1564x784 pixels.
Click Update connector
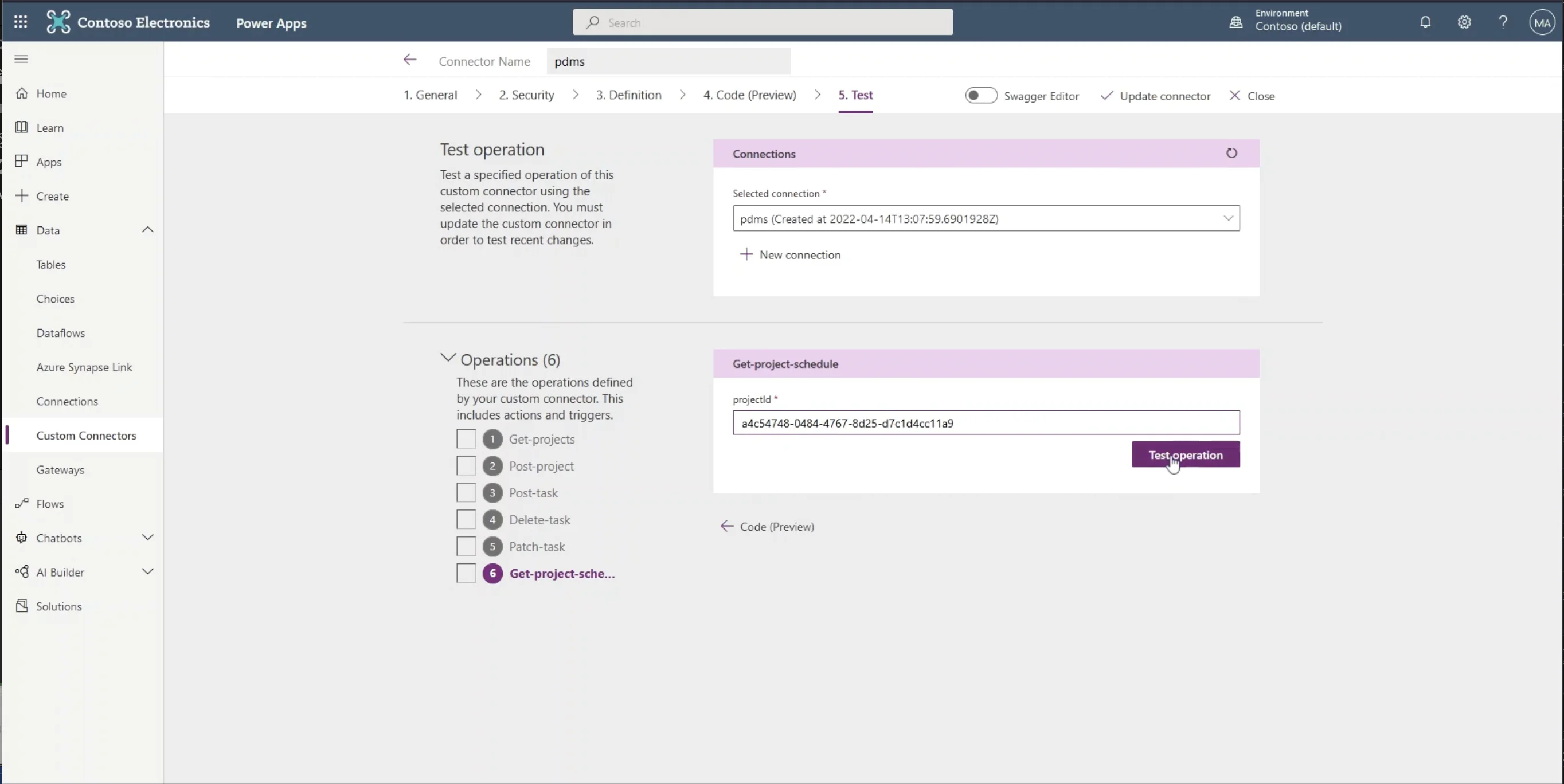(x=1155, y=96)
